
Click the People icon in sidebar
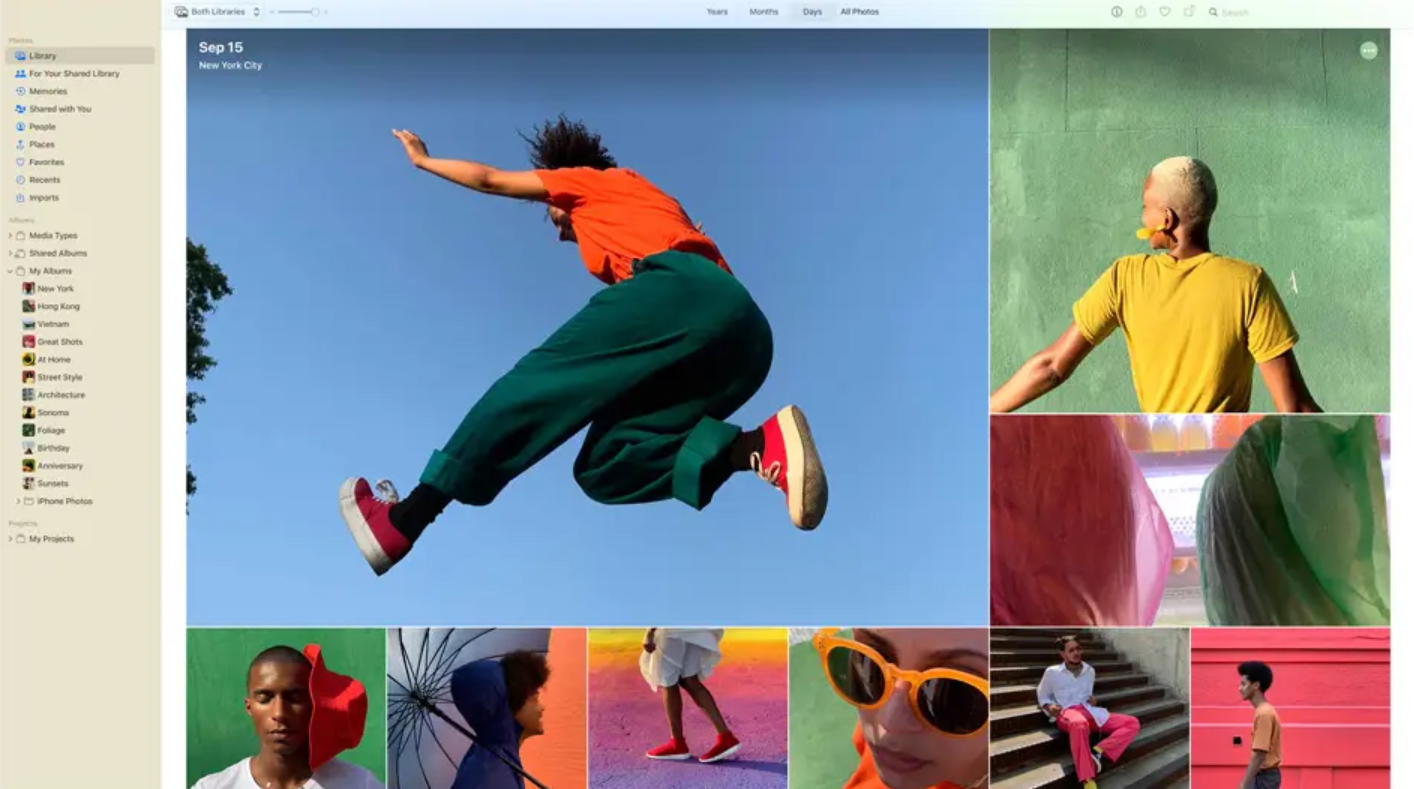click(20, 127)
